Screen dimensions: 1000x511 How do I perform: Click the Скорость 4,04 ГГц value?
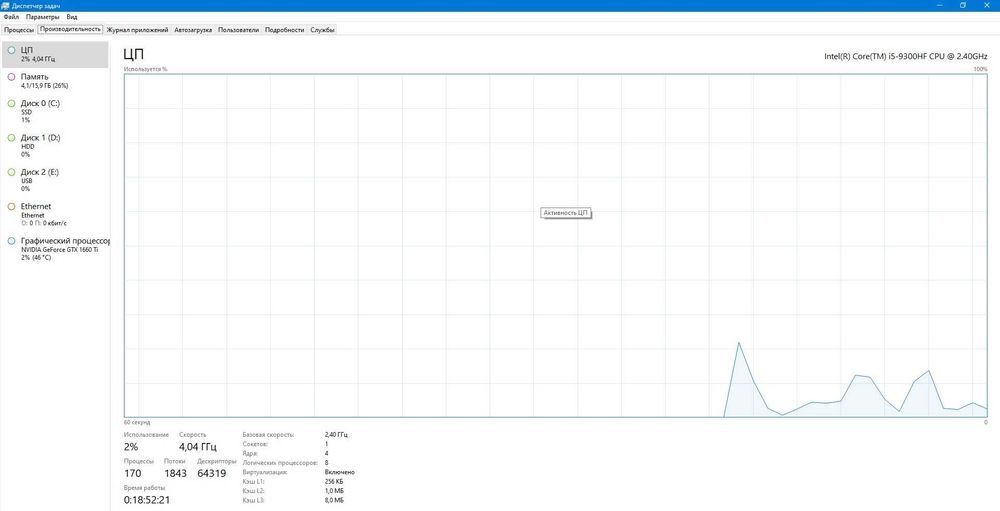click(198, 447)
